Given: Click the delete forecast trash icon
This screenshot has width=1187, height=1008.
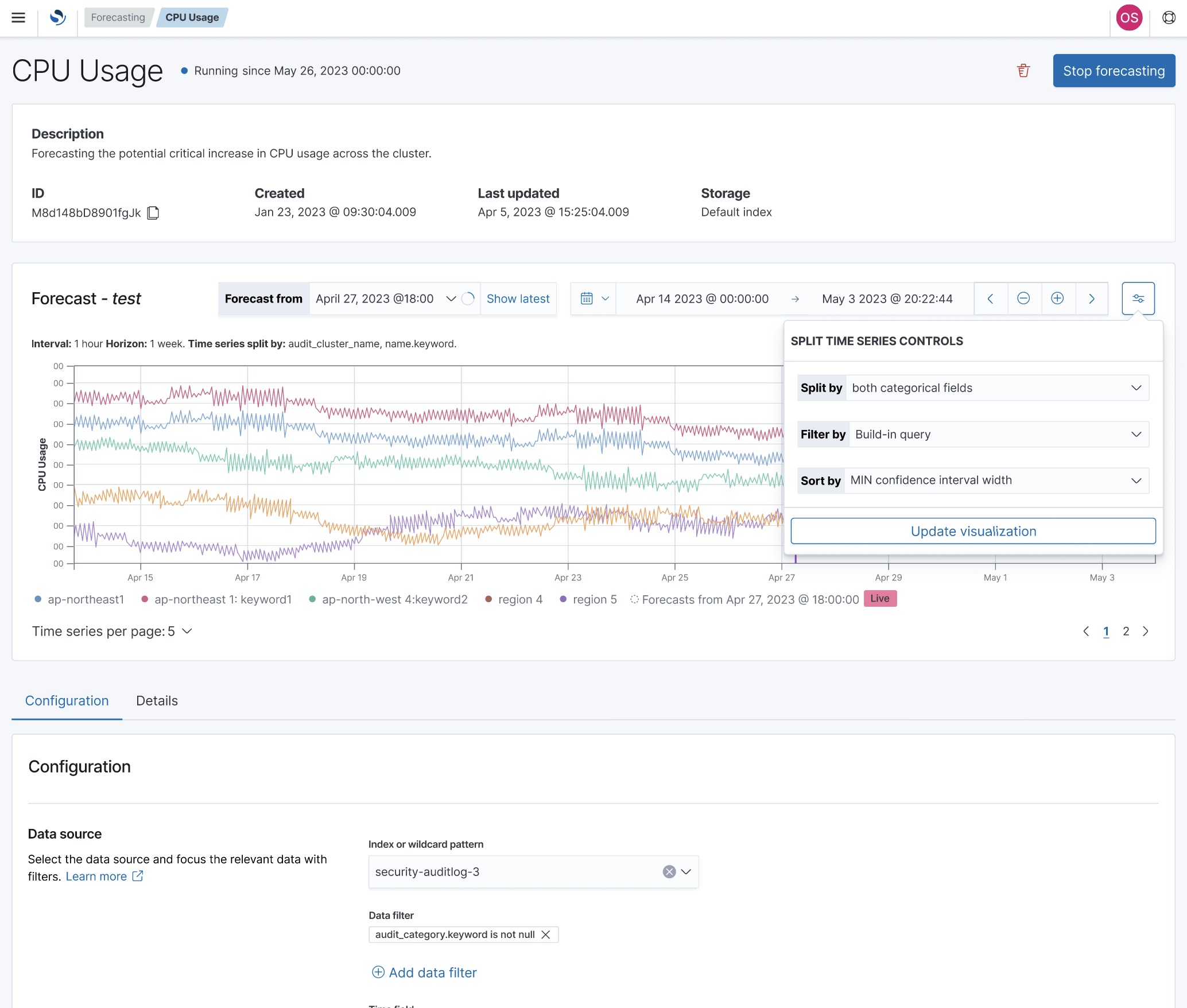Looking at the screenshot, I should click(x=1024, y=70).
